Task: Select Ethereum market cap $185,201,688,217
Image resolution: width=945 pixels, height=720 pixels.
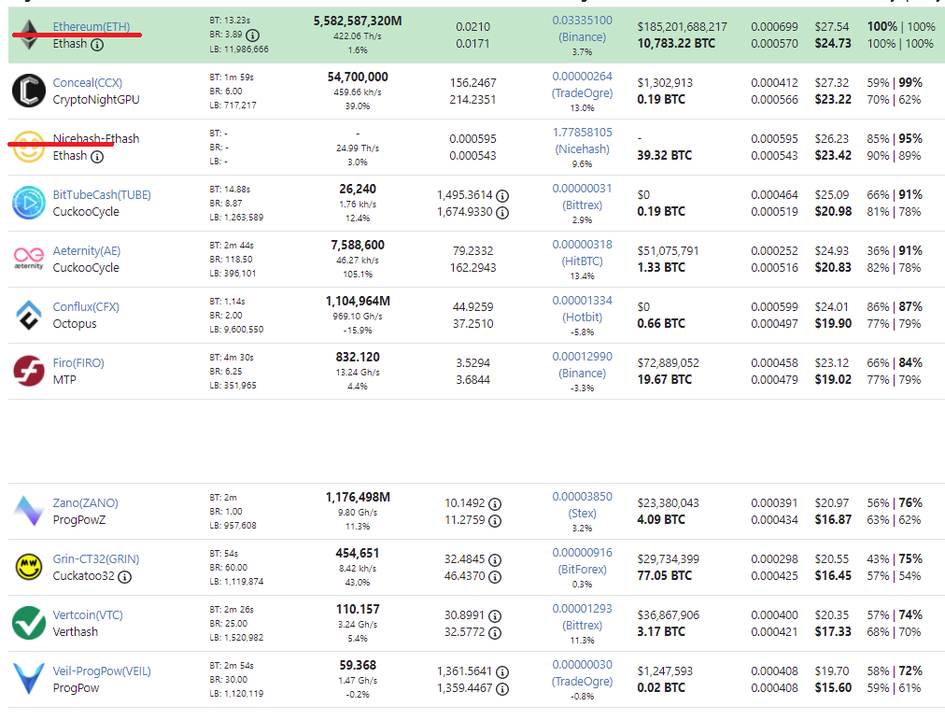Action: [682, 27]
